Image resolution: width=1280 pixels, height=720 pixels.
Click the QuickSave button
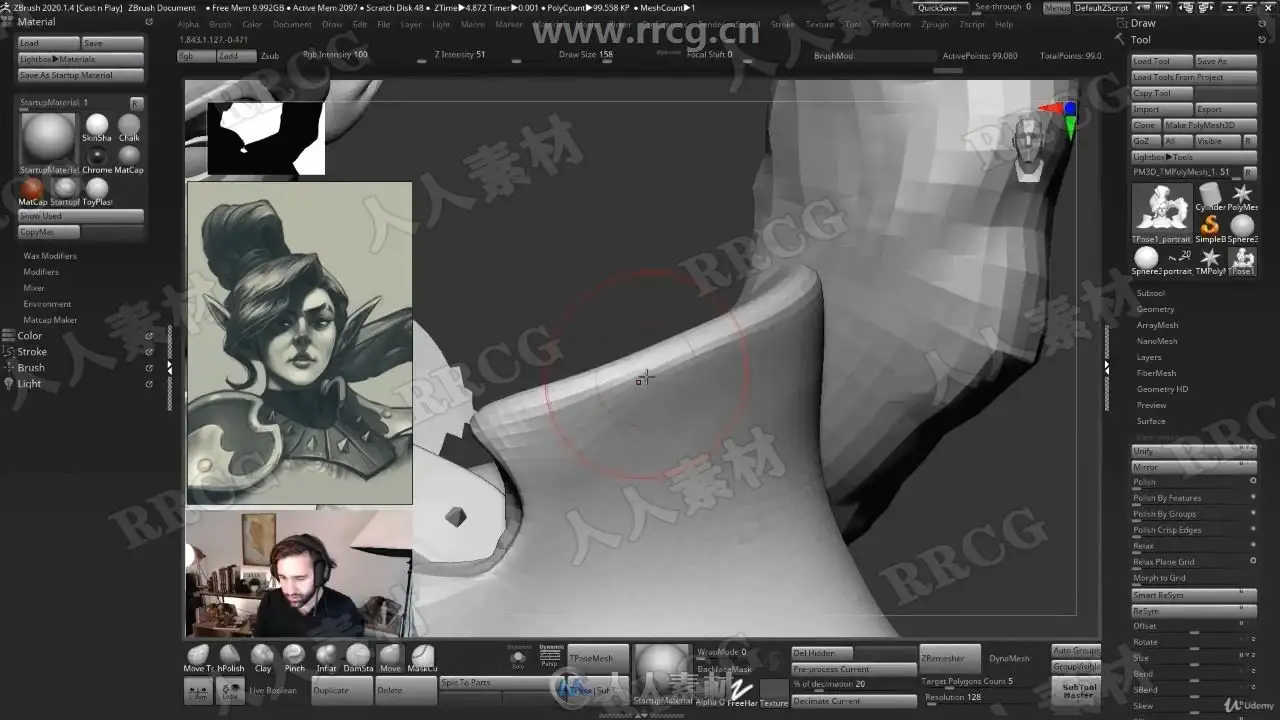(938, 7)
